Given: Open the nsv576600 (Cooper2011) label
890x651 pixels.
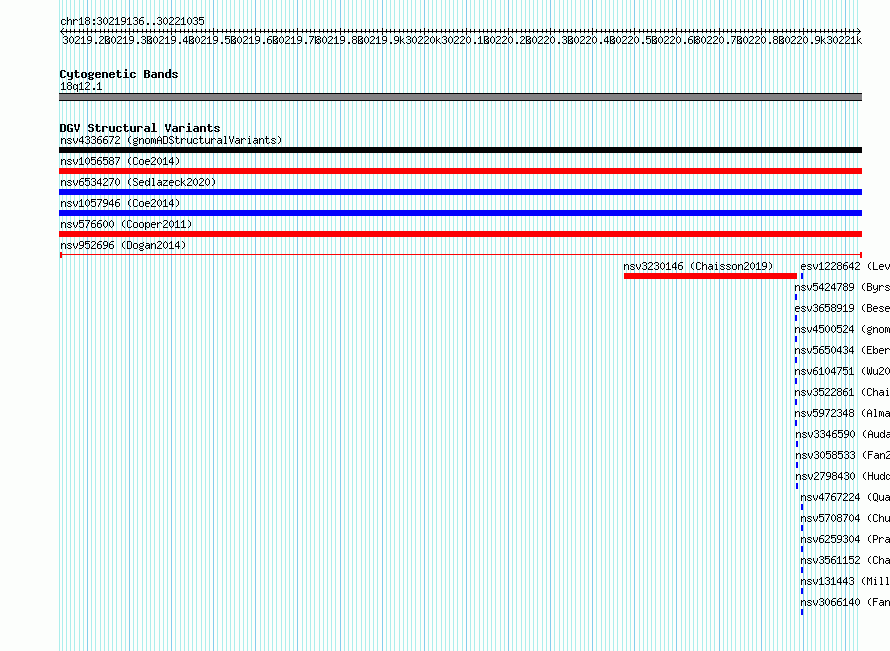Looking at the screenshot, I should point(126,224).
